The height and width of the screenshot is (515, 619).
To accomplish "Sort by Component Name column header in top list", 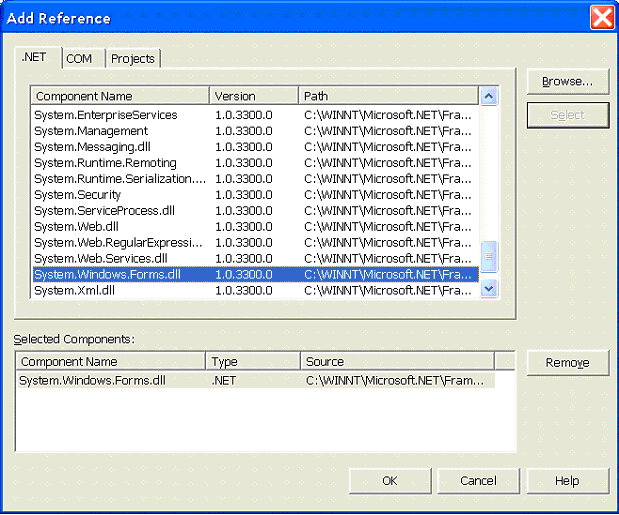I will click(x=120, y=96).
